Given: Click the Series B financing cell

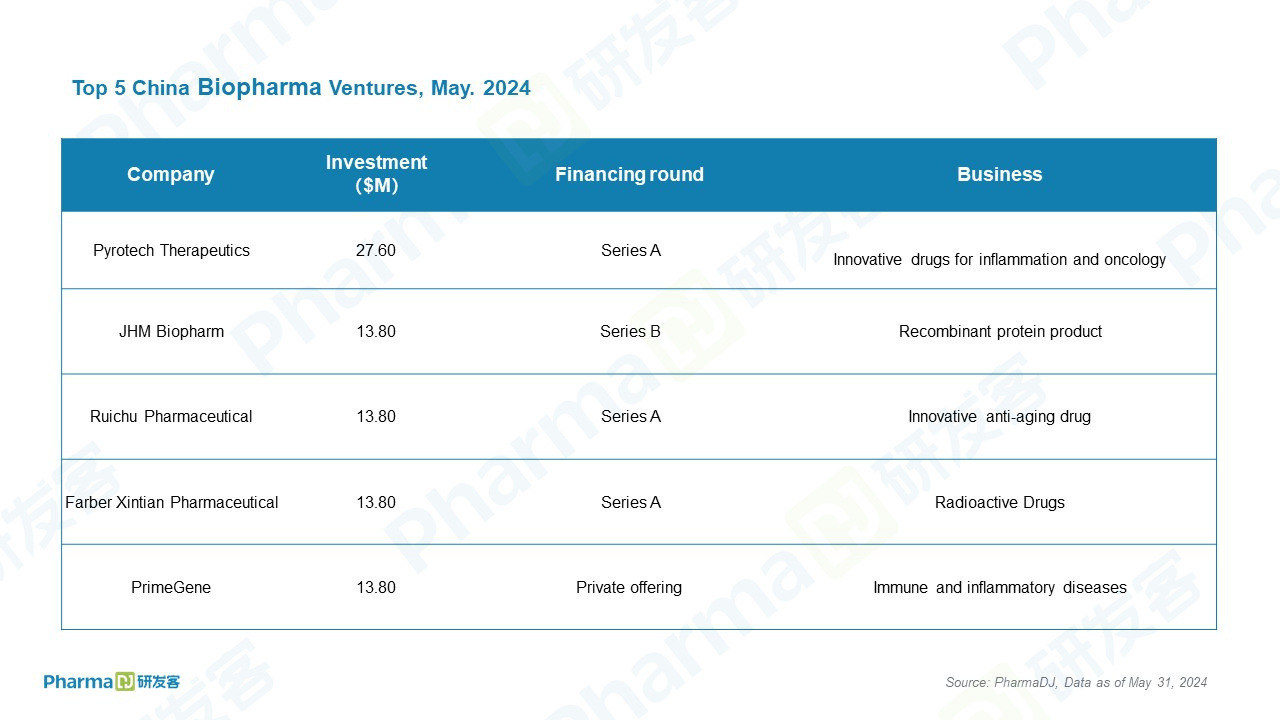Looking at the screenshot, I should [x=630, y=331].
